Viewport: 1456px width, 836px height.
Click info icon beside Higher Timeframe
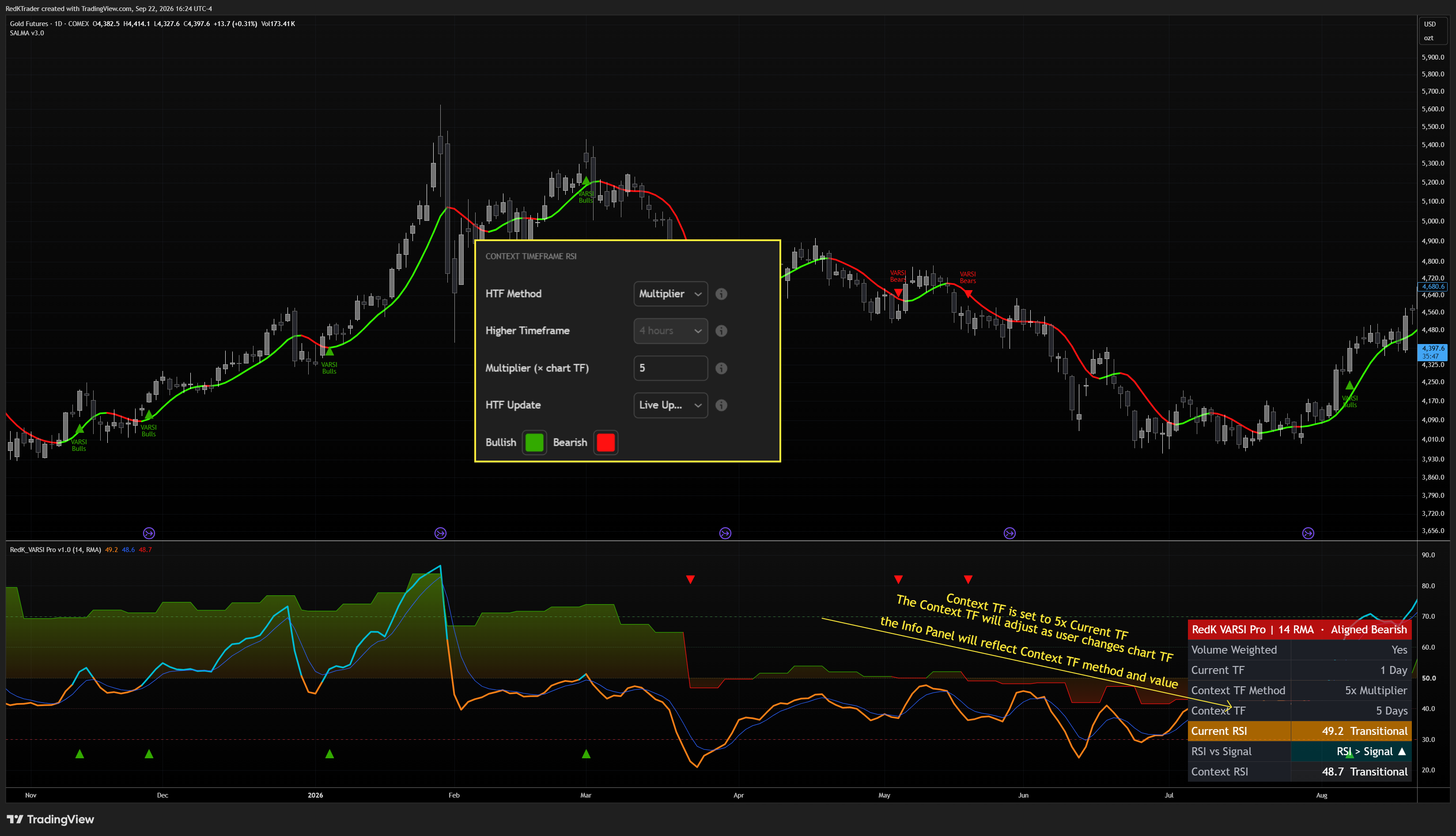pos(721,331)
